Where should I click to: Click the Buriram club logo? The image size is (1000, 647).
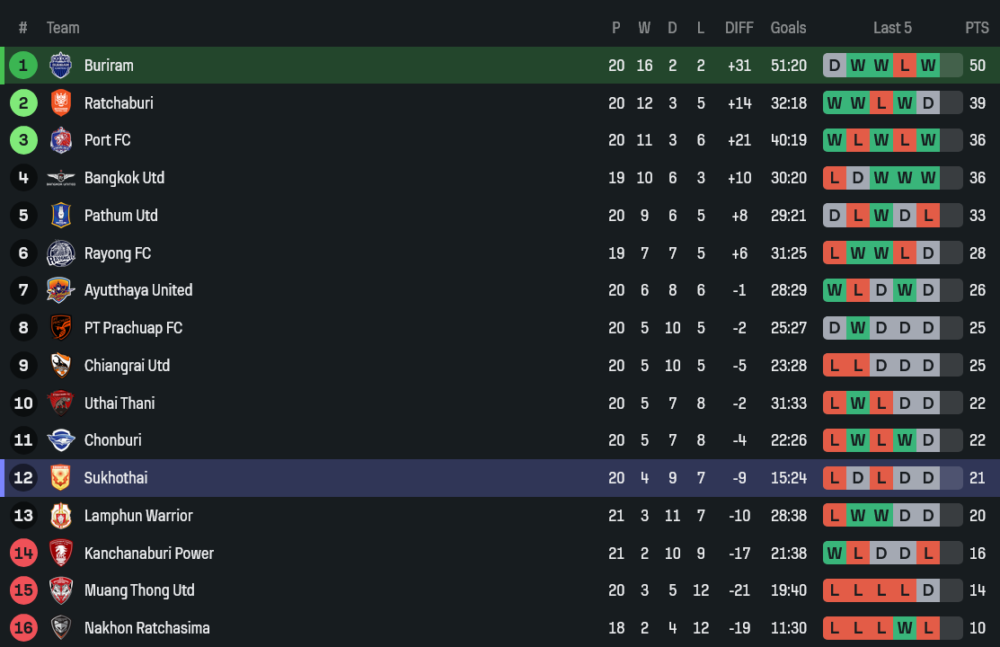click(x=61, y=65)
